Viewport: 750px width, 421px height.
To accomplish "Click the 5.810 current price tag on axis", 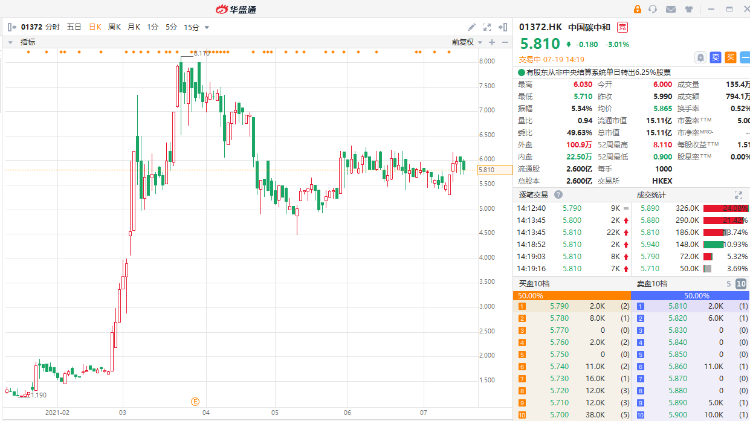I will 495,169.
